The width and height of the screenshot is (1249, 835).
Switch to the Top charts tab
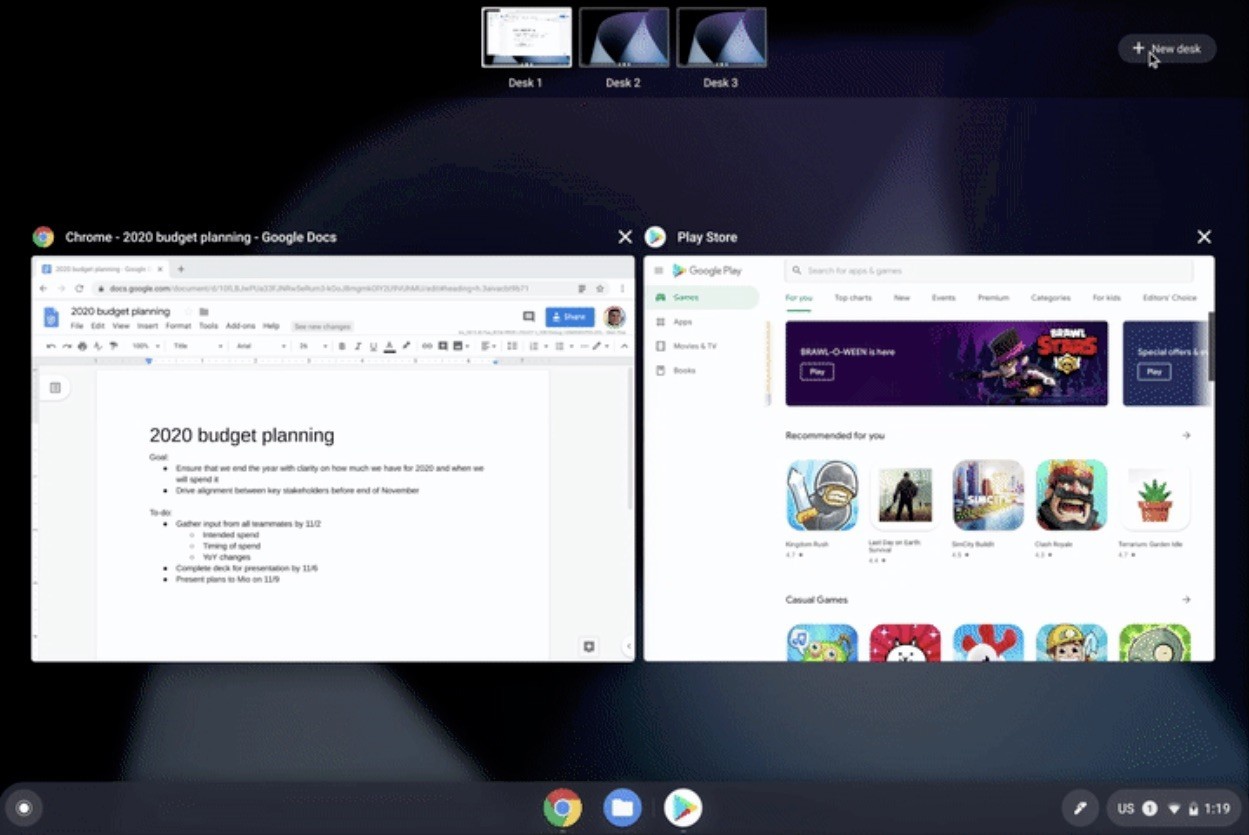(x=852, y=298)
